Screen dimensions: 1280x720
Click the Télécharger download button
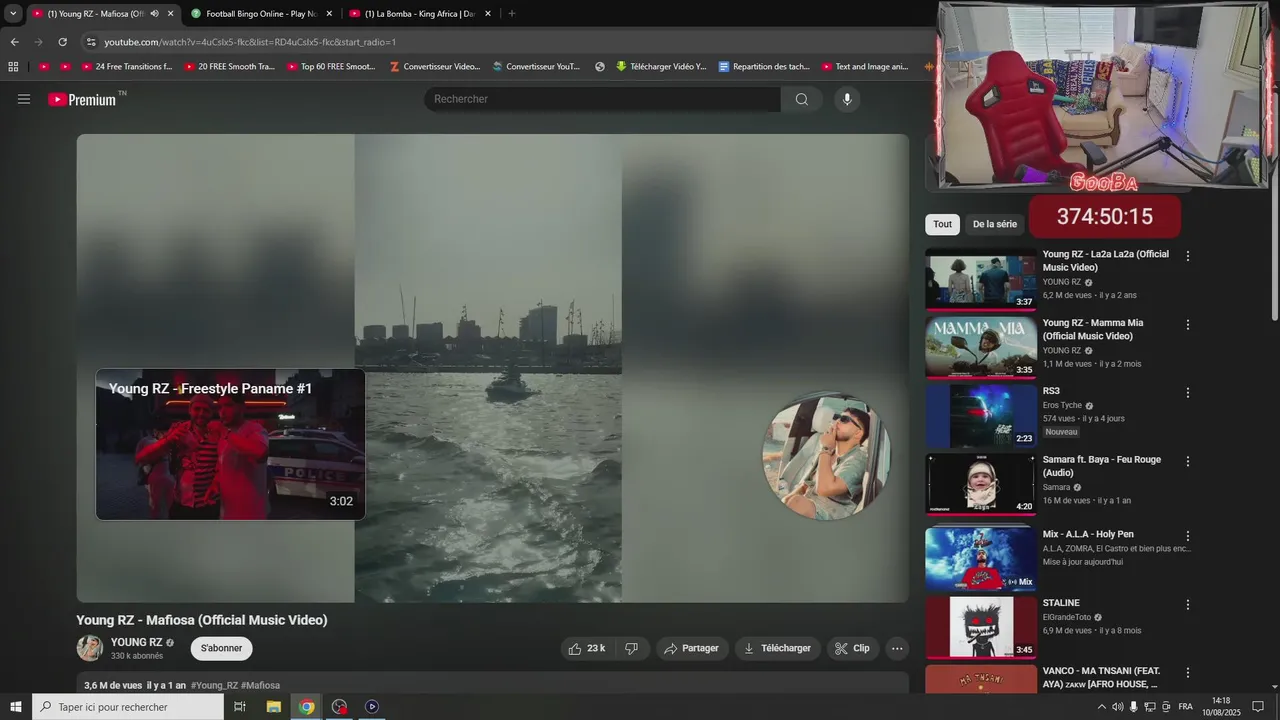click(x=777, y=648)
